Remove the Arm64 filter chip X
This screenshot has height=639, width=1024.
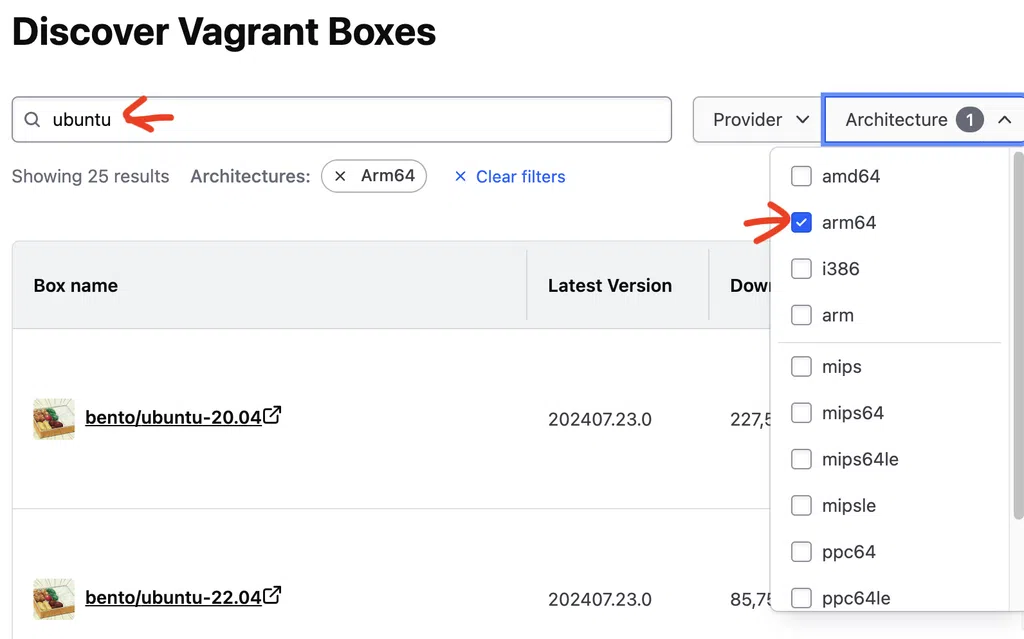[x=340, y=176]
